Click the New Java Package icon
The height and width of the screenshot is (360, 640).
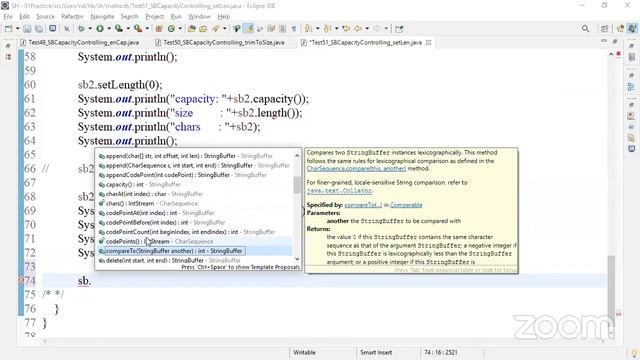(159, 29)
